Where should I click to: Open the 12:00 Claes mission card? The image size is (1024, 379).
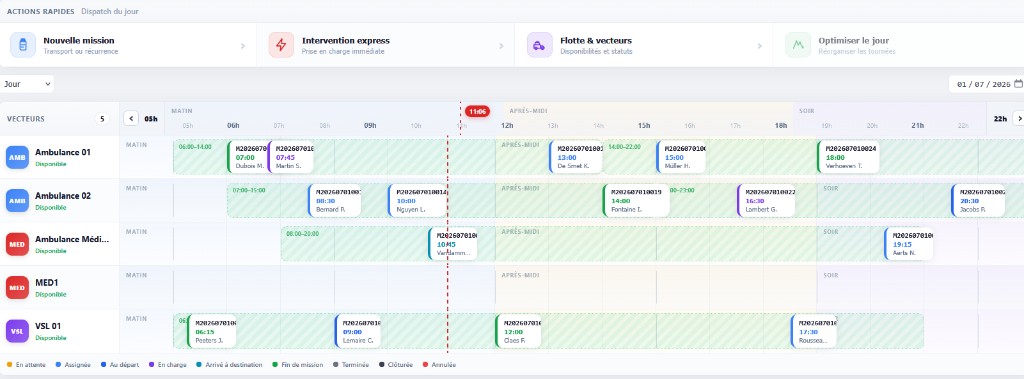[519, 331]
